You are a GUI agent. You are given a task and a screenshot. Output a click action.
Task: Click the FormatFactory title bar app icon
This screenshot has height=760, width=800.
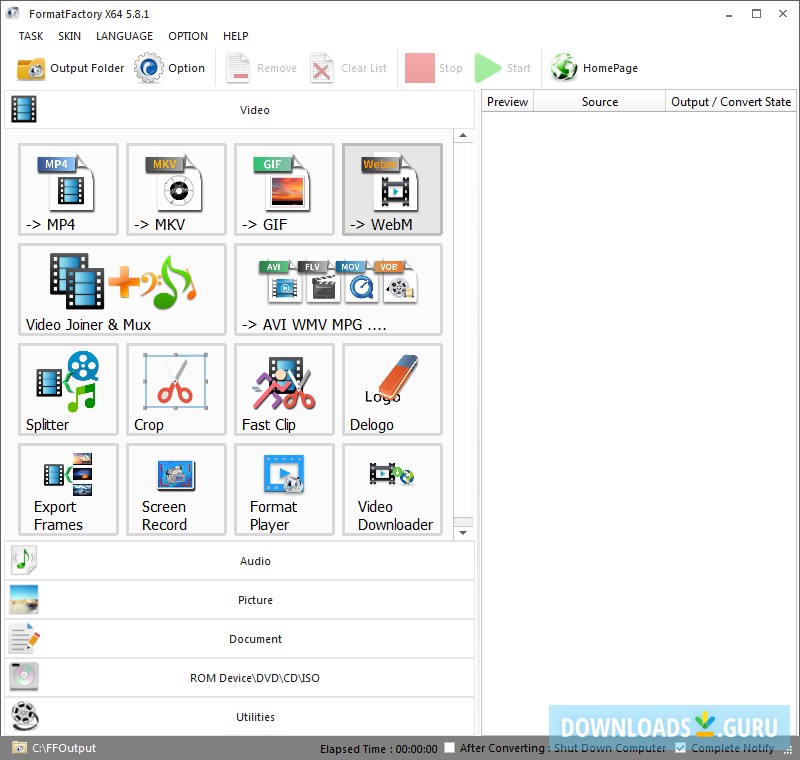(13, 13)
